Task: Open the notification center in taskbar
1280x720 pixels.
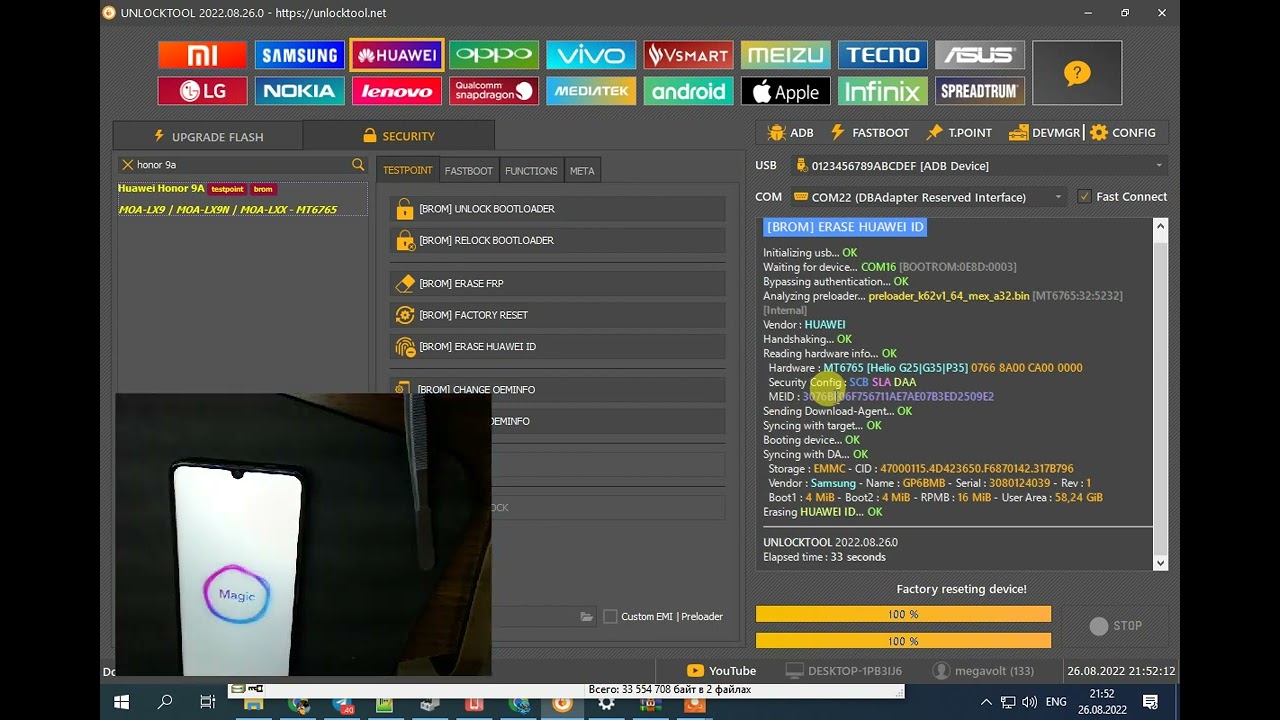Action: [x=1151, y=702]
